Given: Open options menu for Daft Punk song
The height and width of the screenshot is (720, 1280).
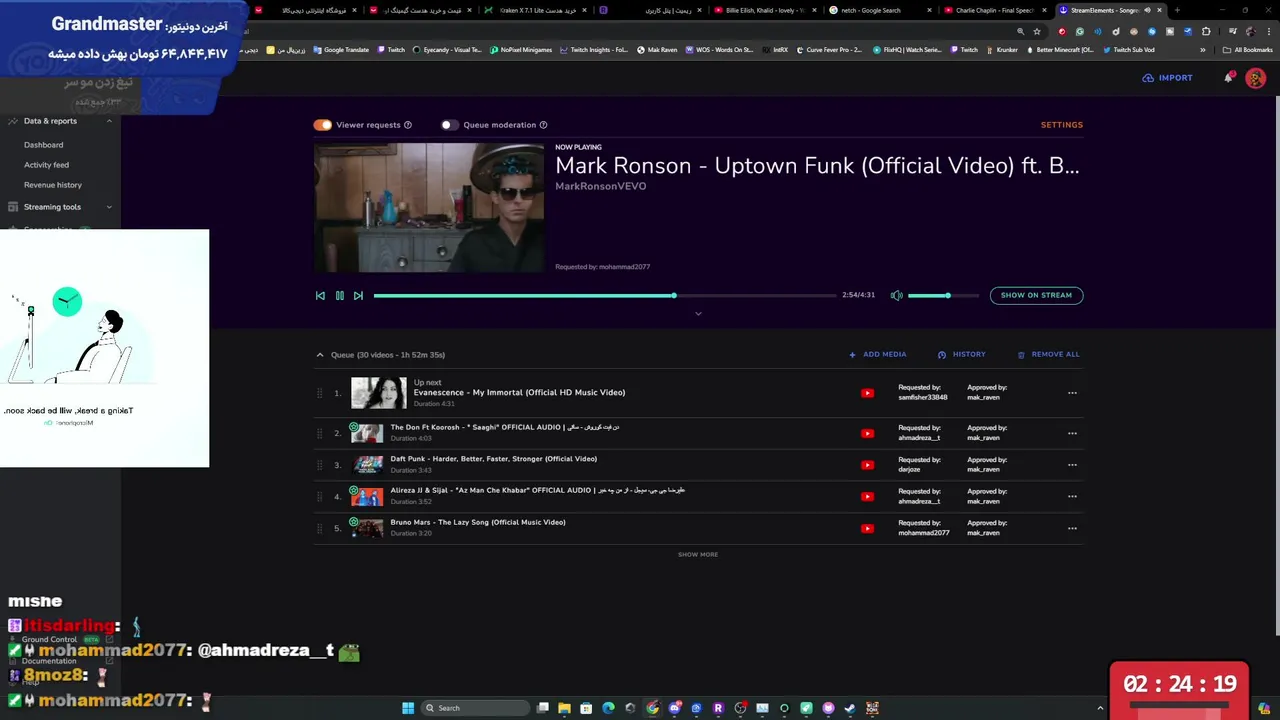Looking at the screenshot, I should [1072, 465].
